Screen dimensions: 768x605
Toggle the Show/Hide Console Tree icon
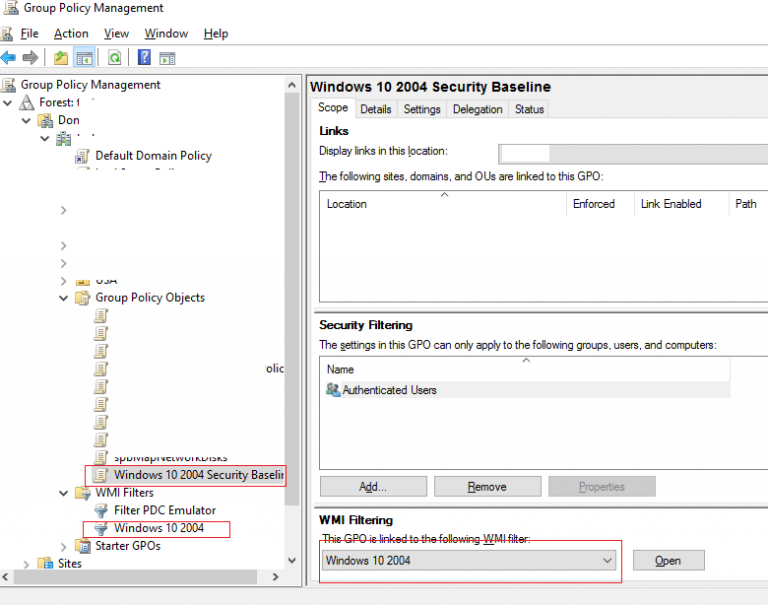tap(84, 58)
